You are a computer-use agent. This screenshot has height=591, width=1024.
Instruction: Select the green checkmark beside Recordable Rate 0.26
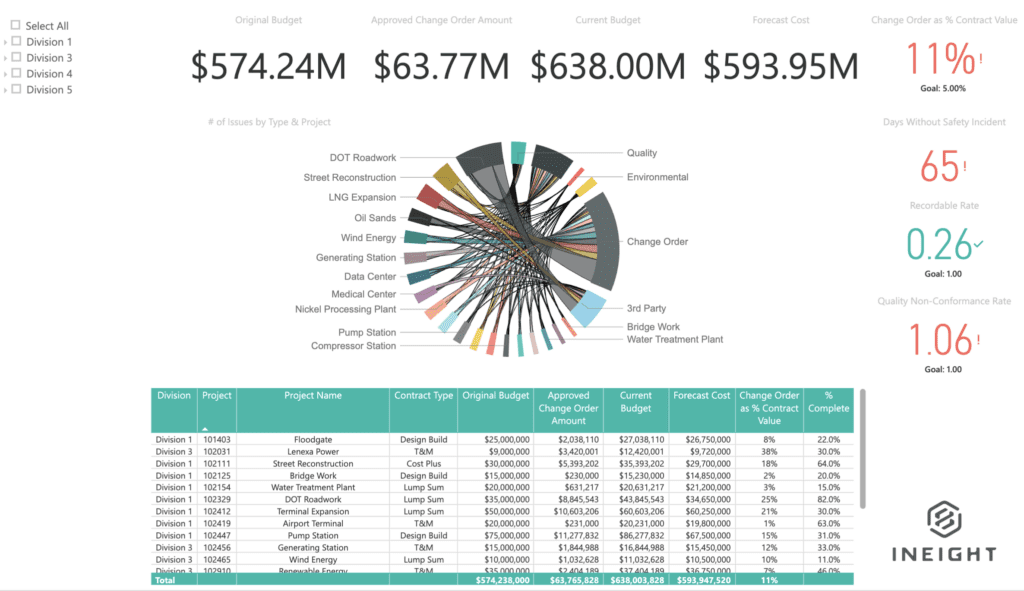point(976,243)
